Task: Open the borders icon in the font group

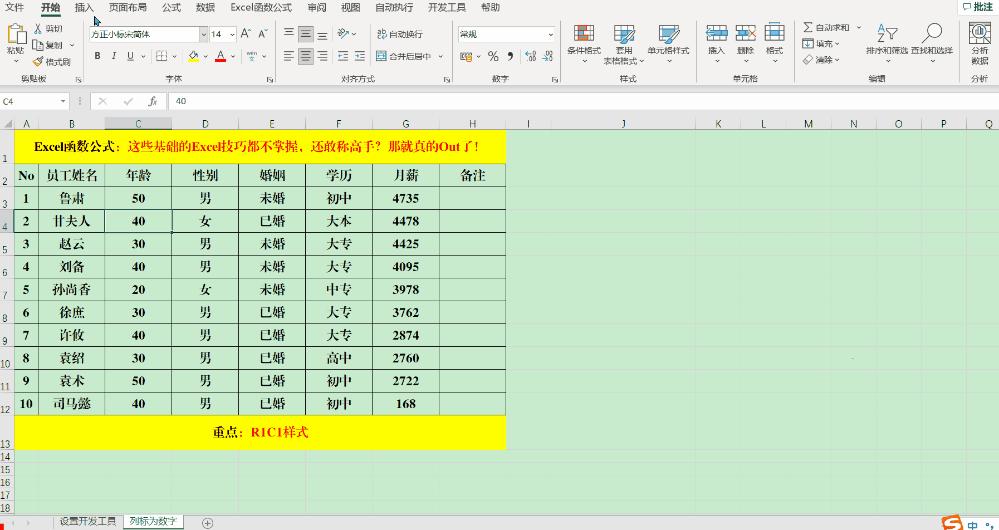Action: (x=162, y=56)
